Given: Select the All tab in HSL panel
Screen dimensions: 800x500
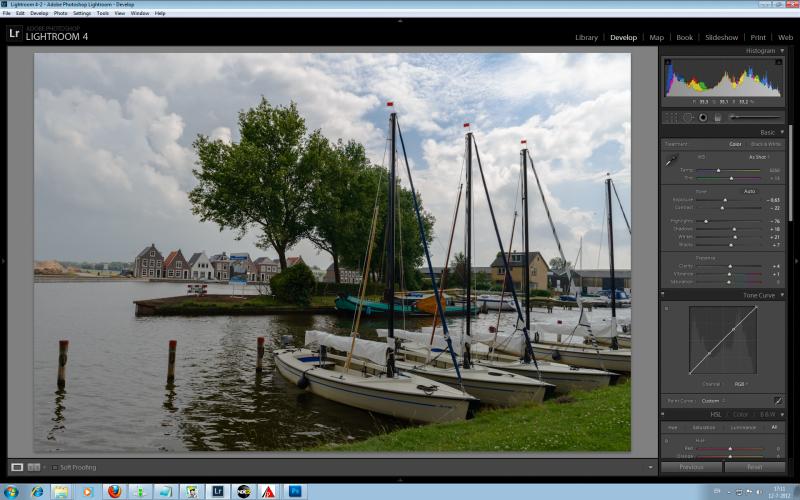Looking at the screenshot, I should 774,428.
